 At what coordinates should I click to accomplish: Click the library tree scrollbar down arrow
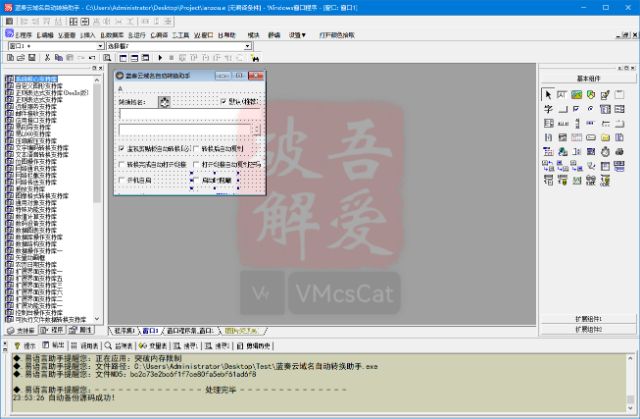point(97,319)
